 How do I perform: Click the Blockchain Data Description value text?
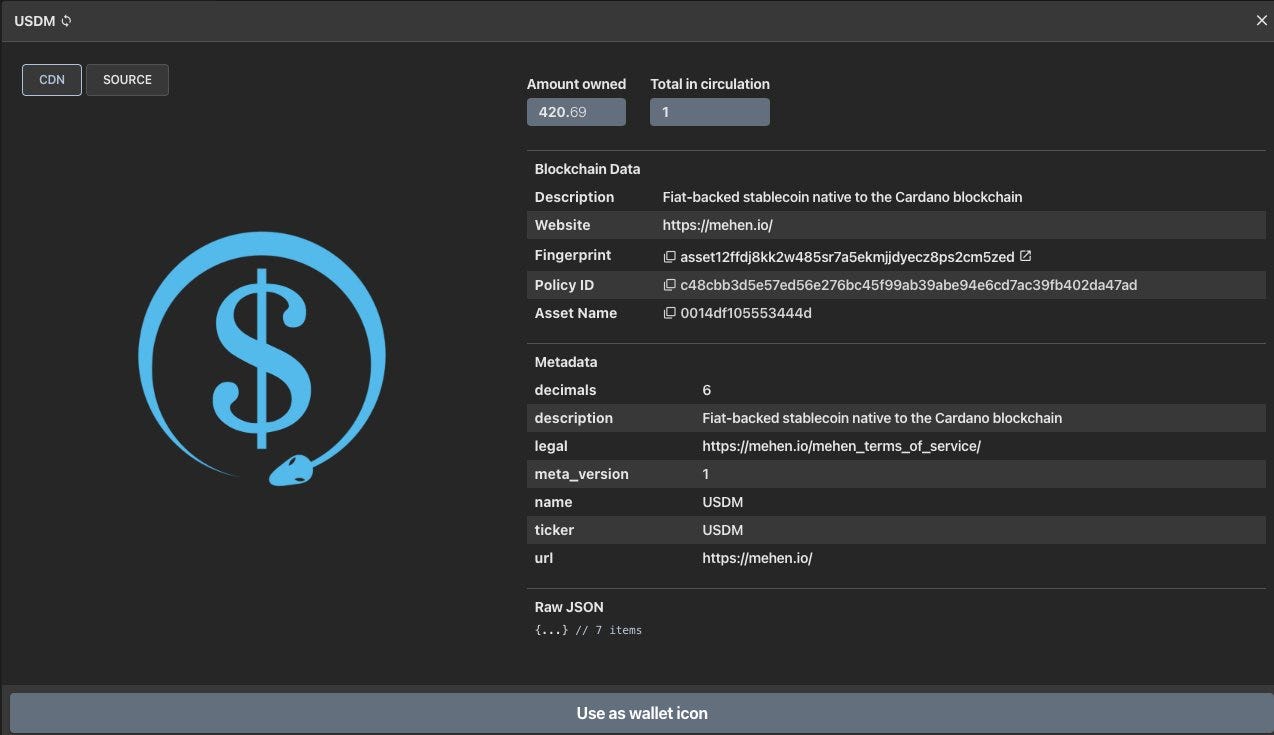click(842, 197)
